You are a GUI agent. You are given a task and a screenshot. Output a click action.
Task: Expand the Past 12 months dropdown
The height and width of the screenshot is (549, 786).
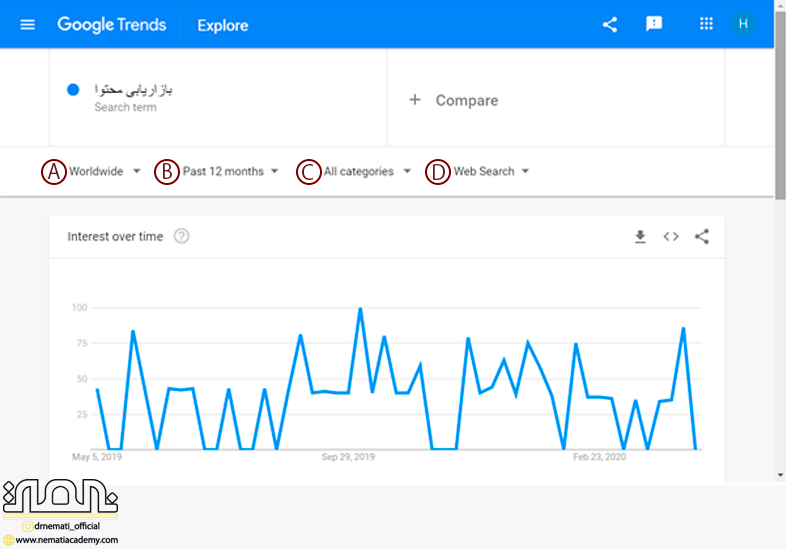(230, 171)
